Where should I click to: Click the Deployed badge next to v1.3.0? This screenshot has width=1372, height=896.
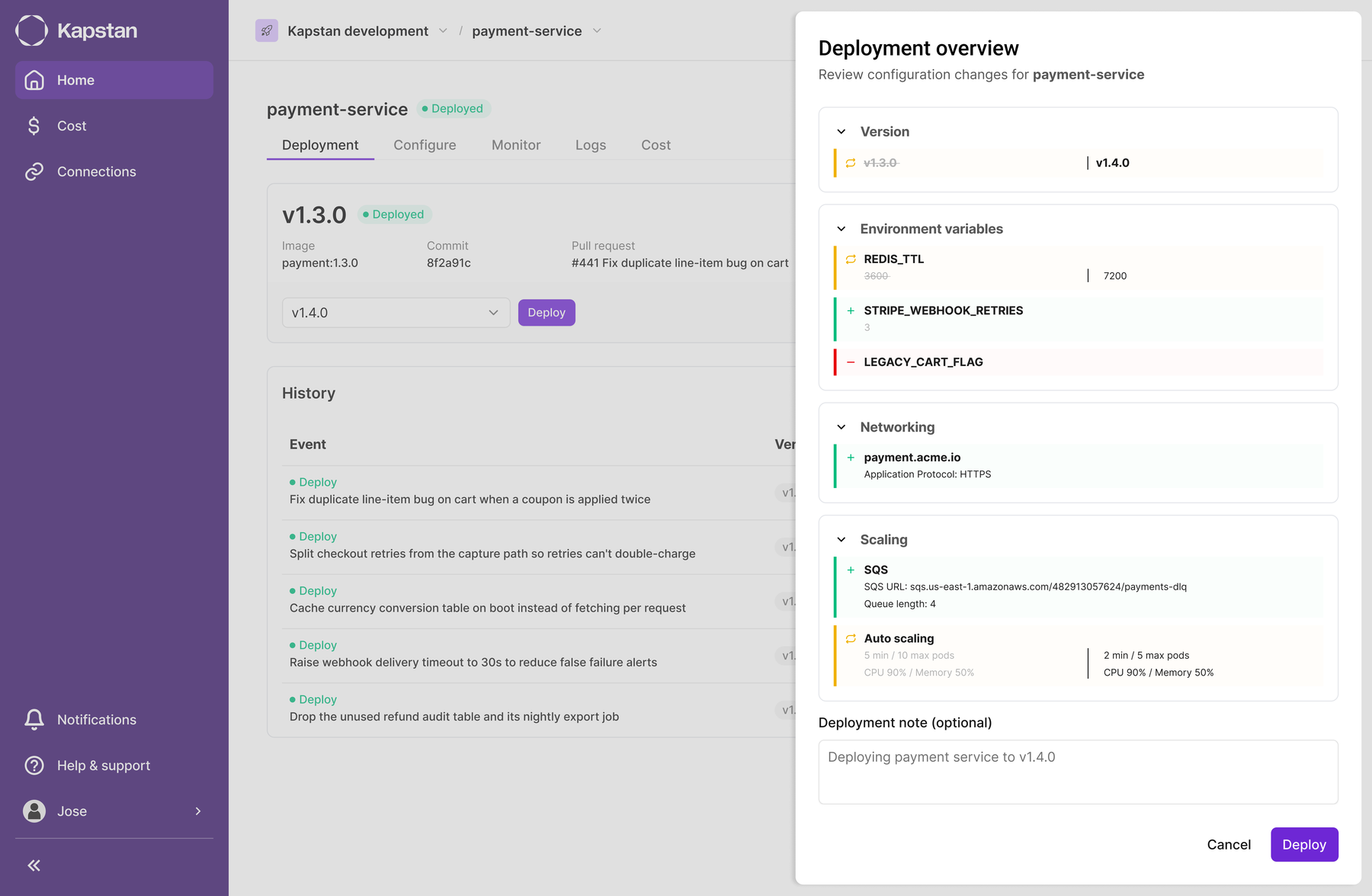coord(394,214)
